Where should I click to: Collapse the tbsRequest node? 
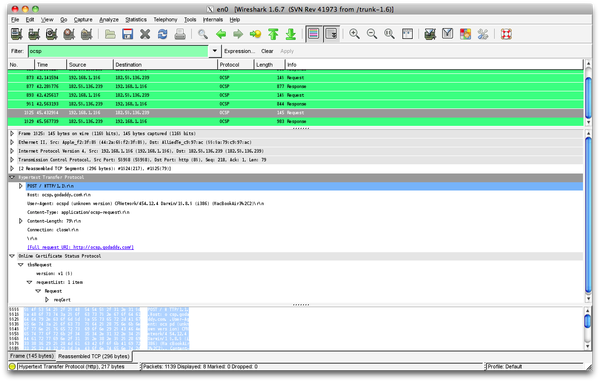[x=21, y=265]
